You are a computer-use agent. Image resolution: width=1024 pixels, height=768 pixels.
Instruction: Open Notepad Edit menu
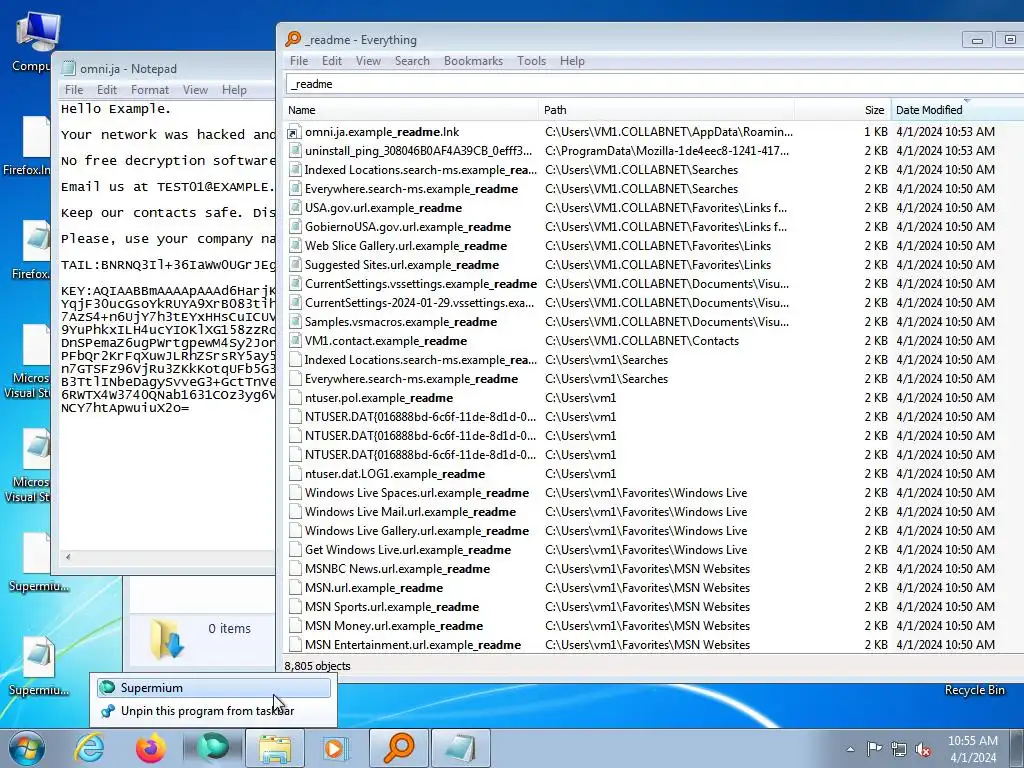pyautogui.click(x=106, y=90)
